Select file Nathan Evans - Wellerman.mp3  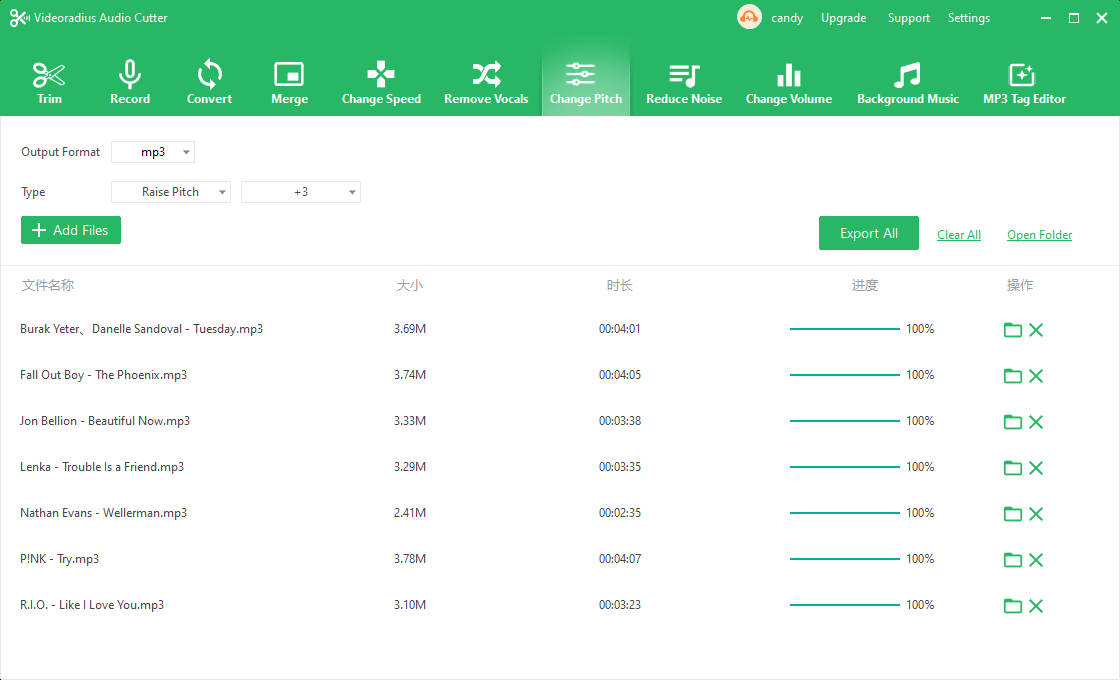(x=104, y=513)
